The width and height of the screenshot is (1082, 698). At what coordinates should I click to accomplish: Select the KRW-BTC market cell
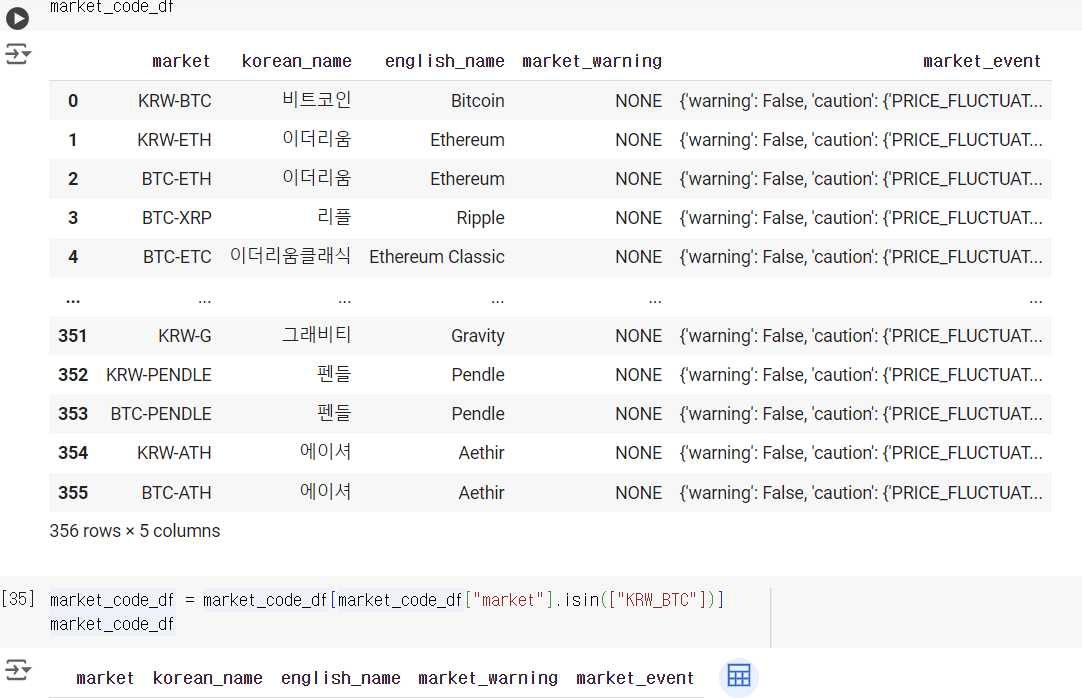click(x=175, y=101)
